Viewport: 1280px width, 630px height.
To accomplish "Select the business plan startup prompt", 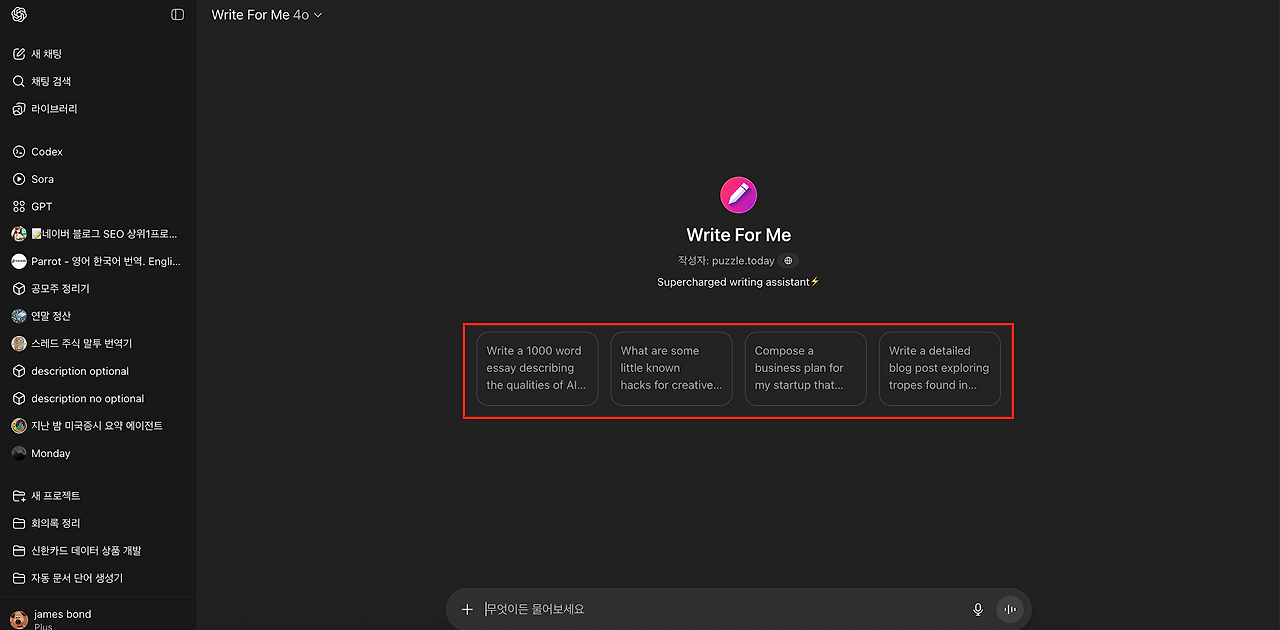I will 805,369.
